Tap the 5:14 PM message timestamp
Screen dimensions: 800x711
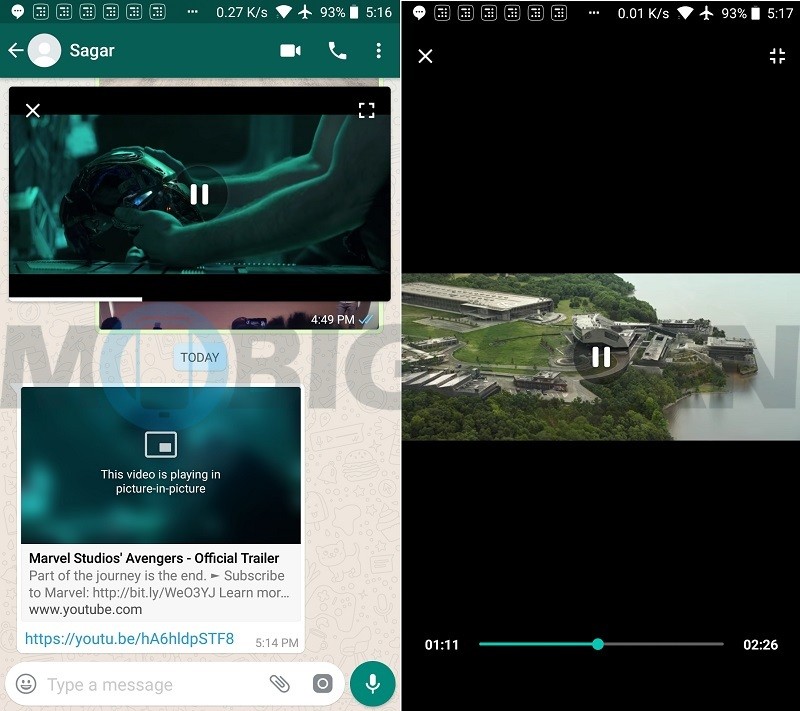tap(277, 643)
